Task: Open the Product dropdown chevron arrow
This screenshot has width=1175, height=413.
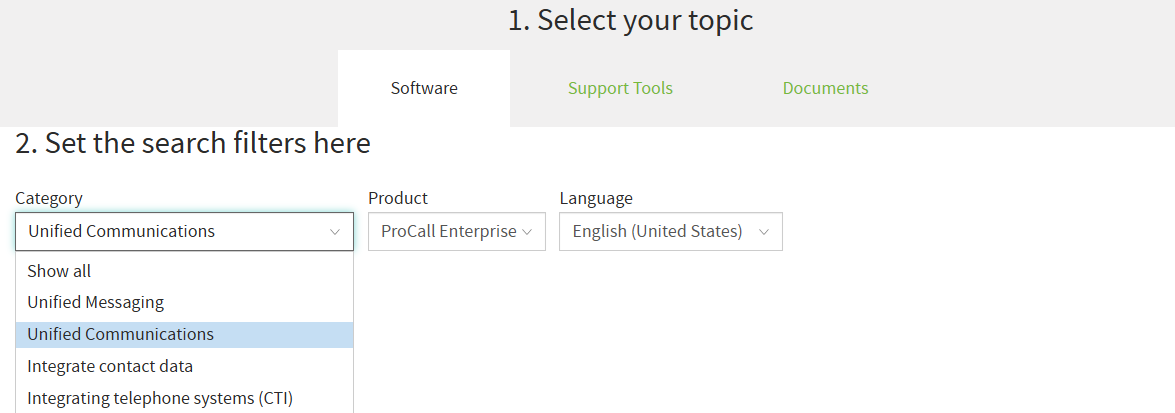Action: tap(527, 232)
